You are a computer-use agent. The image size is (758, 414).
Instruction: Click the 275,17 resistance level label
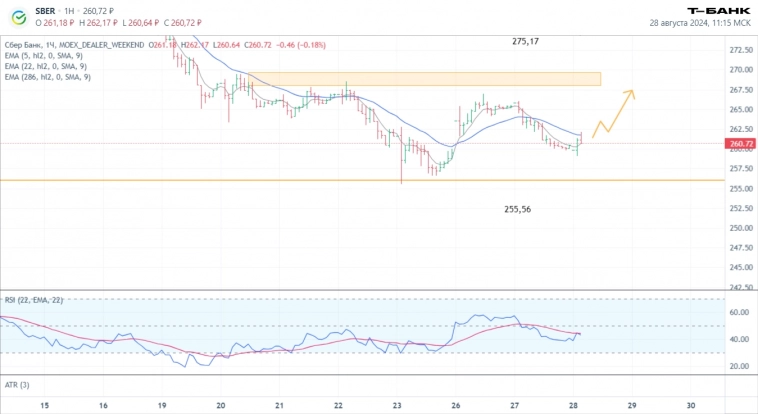(x=525, y=41)
